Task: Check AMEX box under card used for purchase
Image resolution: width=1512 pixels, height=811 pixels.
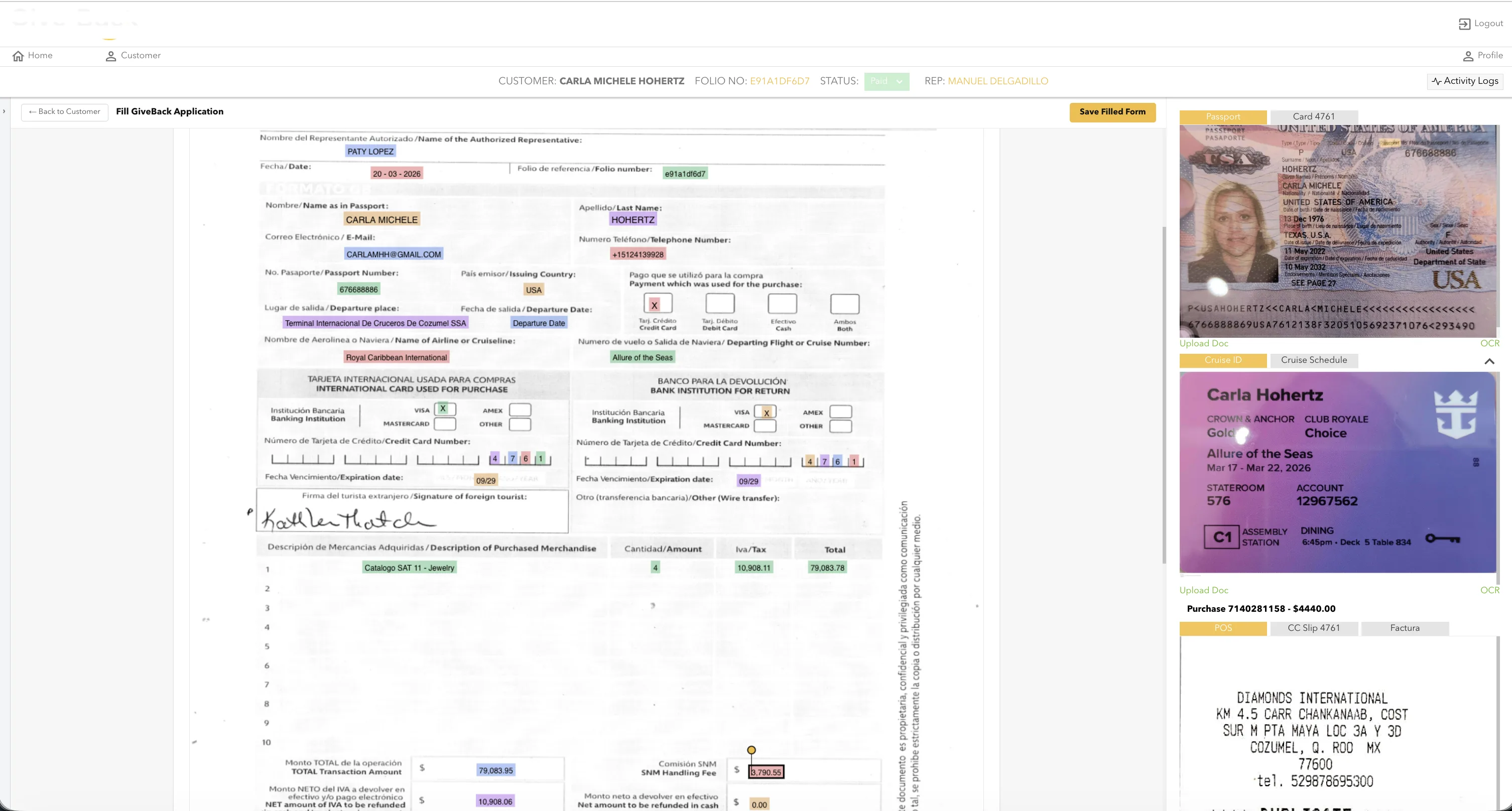Action: pos(520,410)
